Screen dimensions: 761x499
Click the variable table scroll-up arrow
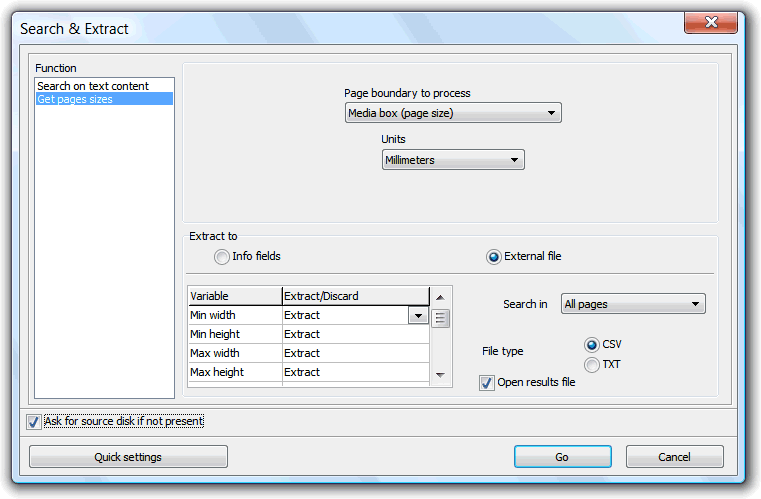tap(440, 298)
